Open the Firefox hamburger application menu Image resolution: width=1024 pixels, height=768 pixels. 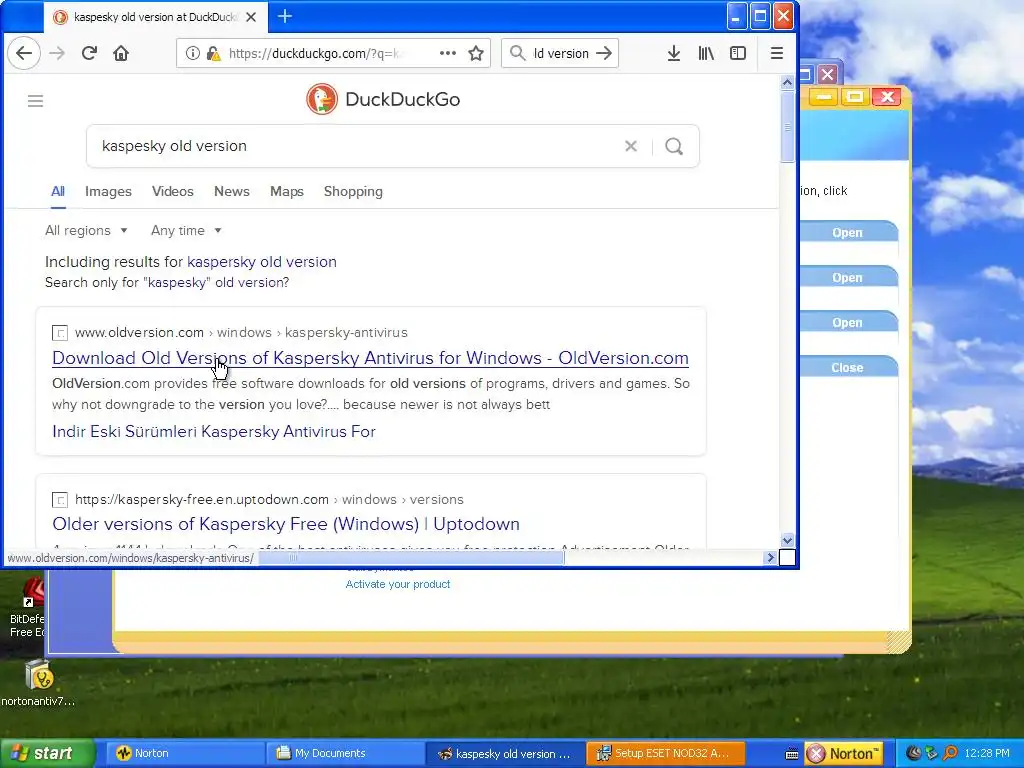pyautogui.click(x=776, y=54)
